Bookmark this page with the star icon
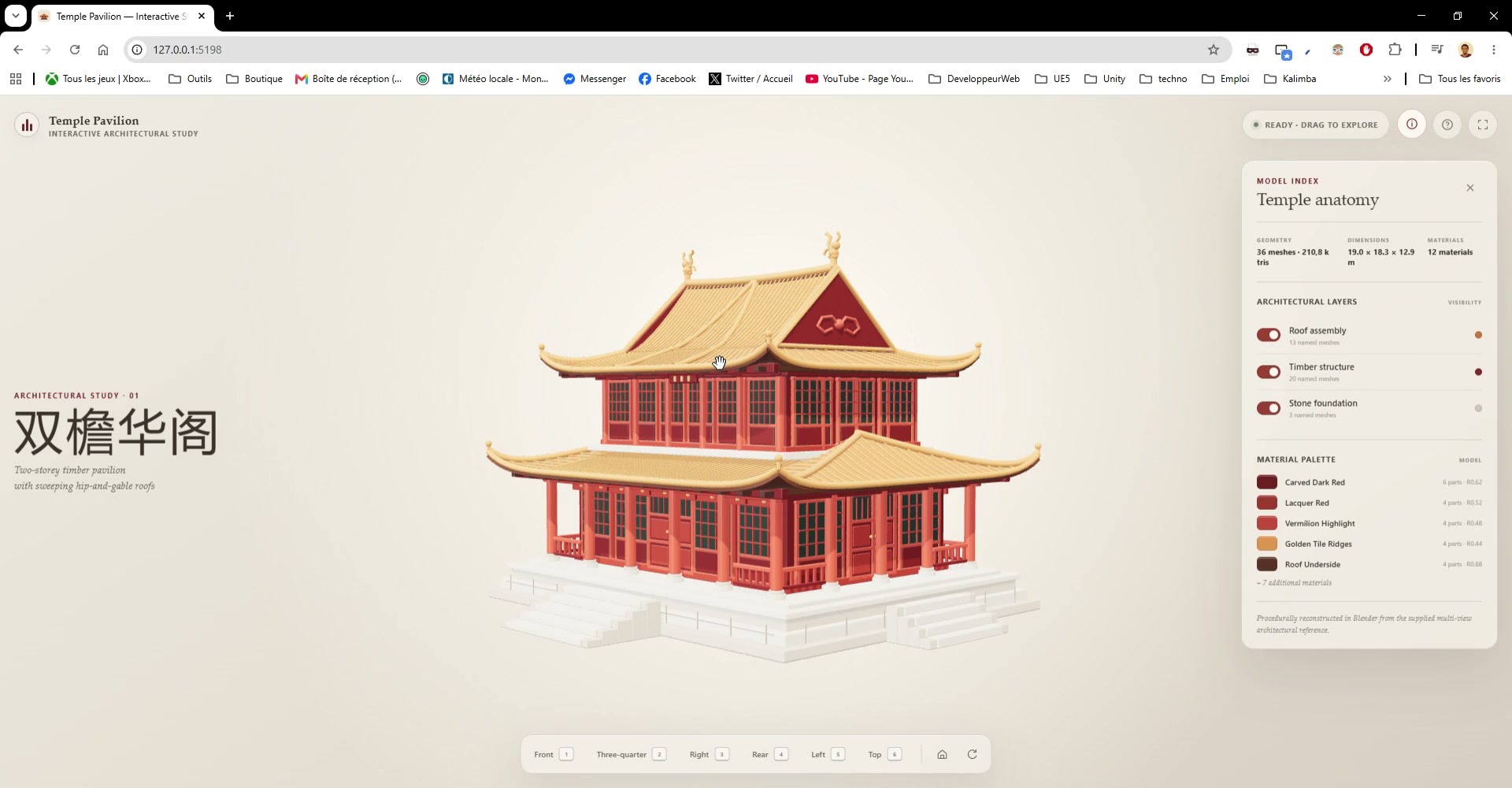The width and height of the screenshot is (1512, 788). point(1214,50)
